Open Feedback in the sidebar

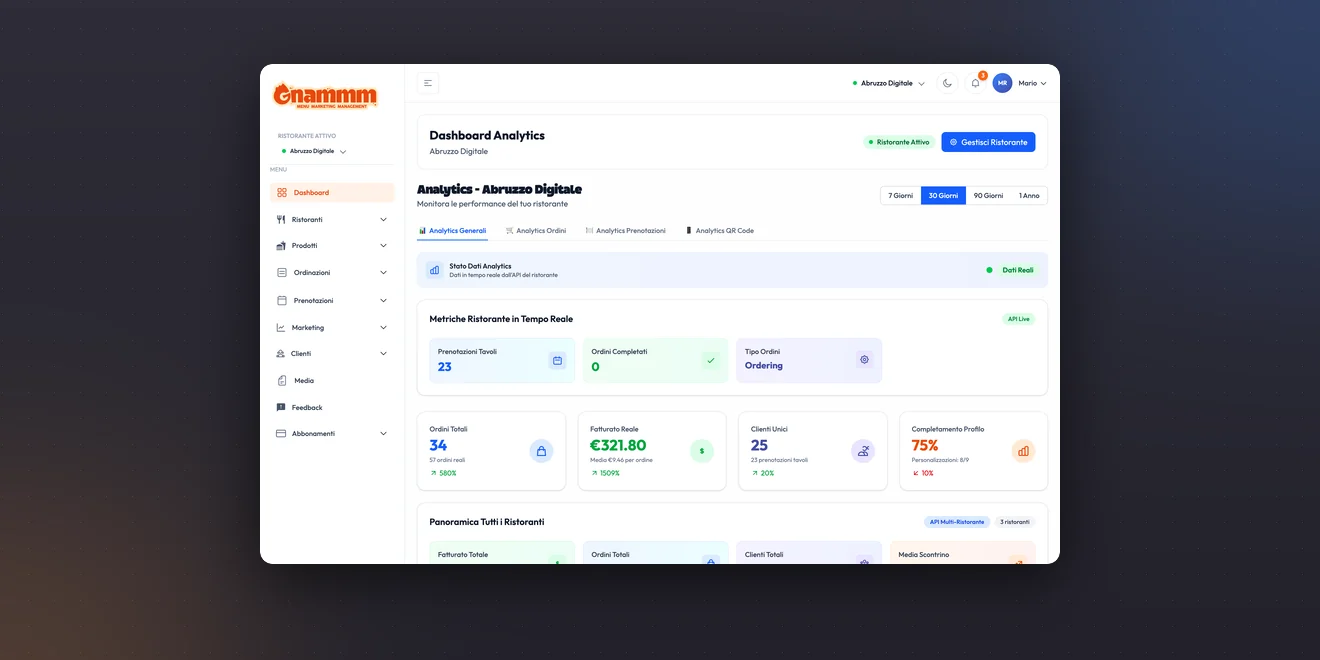point(332,407)
